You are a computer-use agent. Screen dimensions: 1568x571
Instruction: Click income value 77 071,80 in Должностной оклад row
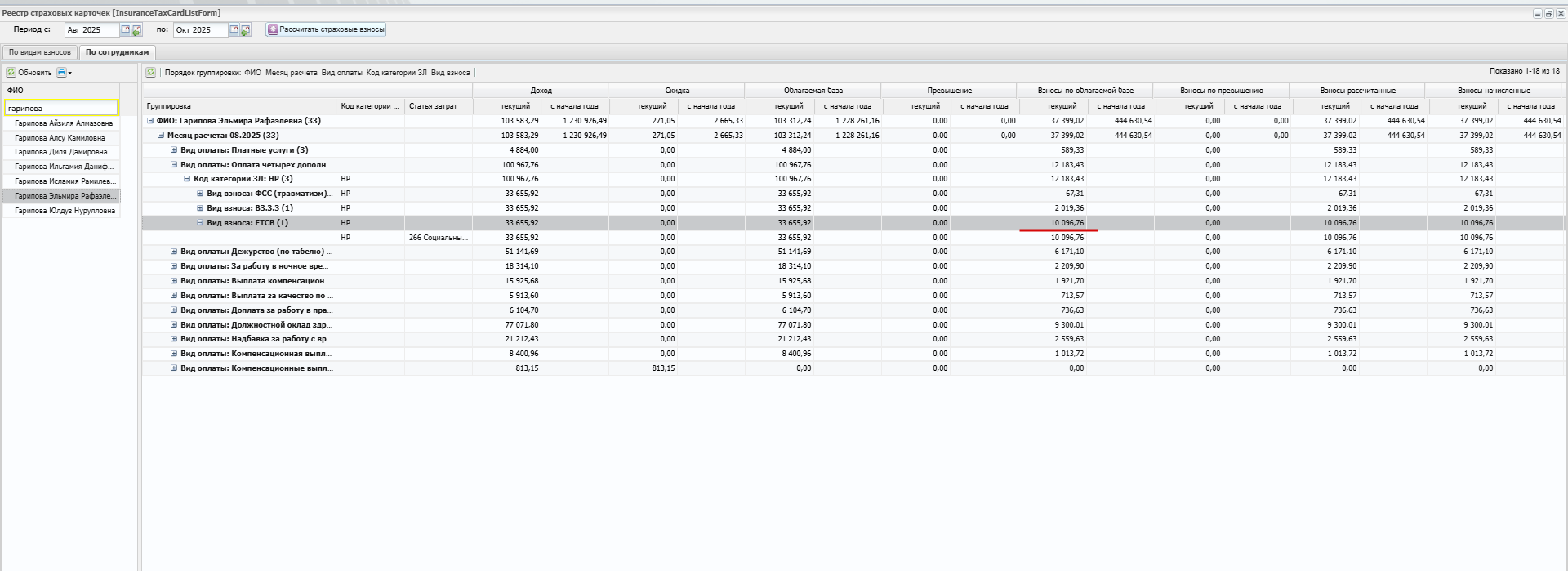pos(522,325)
